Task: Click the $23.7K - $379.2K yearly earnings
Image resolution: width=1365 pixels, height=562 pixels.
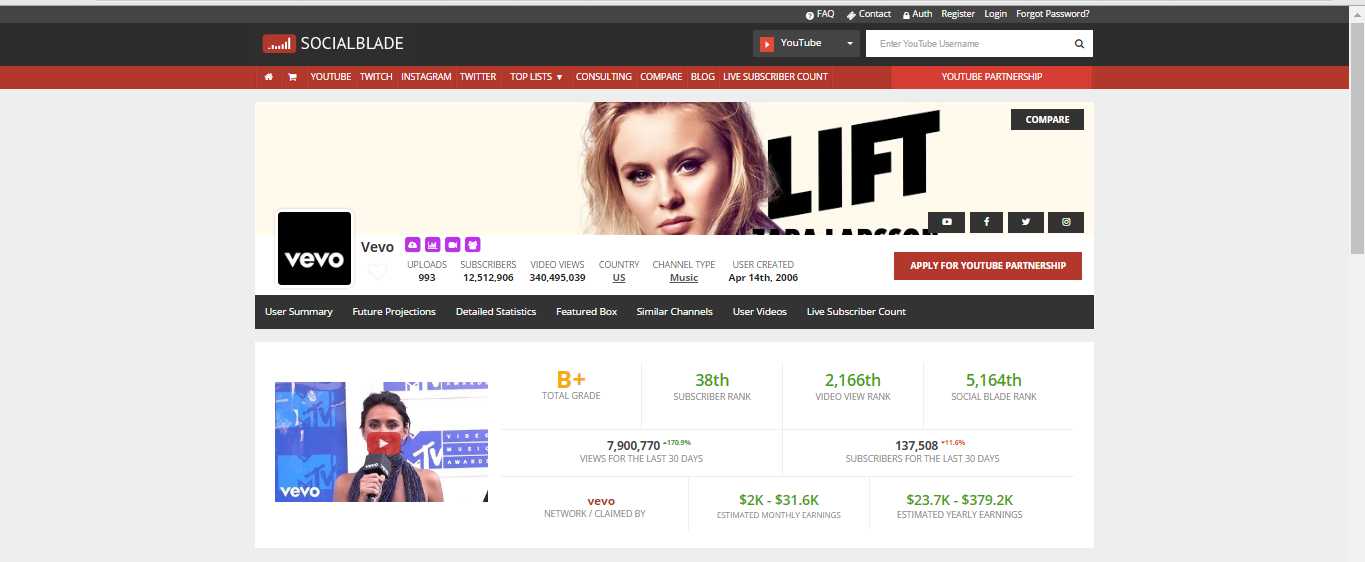Action: [x=959, y=500]
